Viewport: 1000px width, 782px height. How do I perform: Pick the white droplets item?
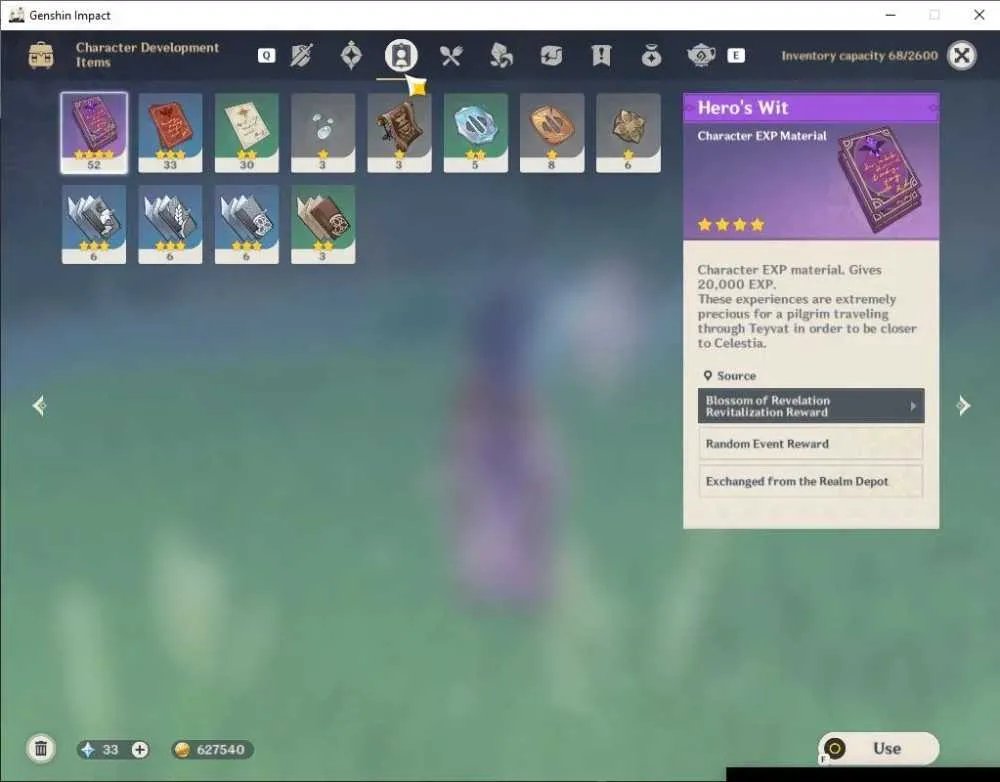coord(323,133)
